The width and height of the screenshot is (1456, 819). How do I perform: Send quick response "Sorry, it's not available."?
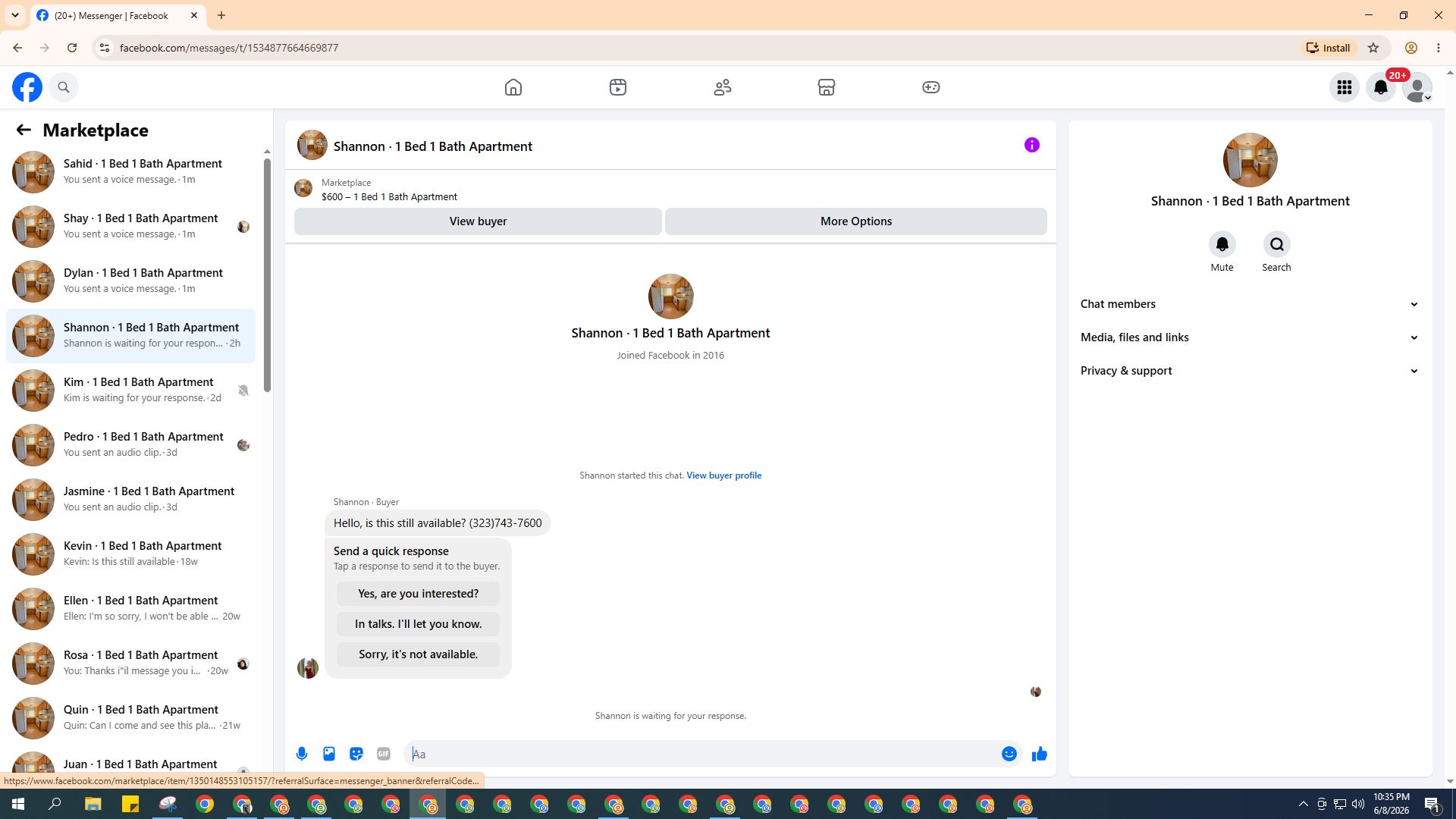(418, 654)
